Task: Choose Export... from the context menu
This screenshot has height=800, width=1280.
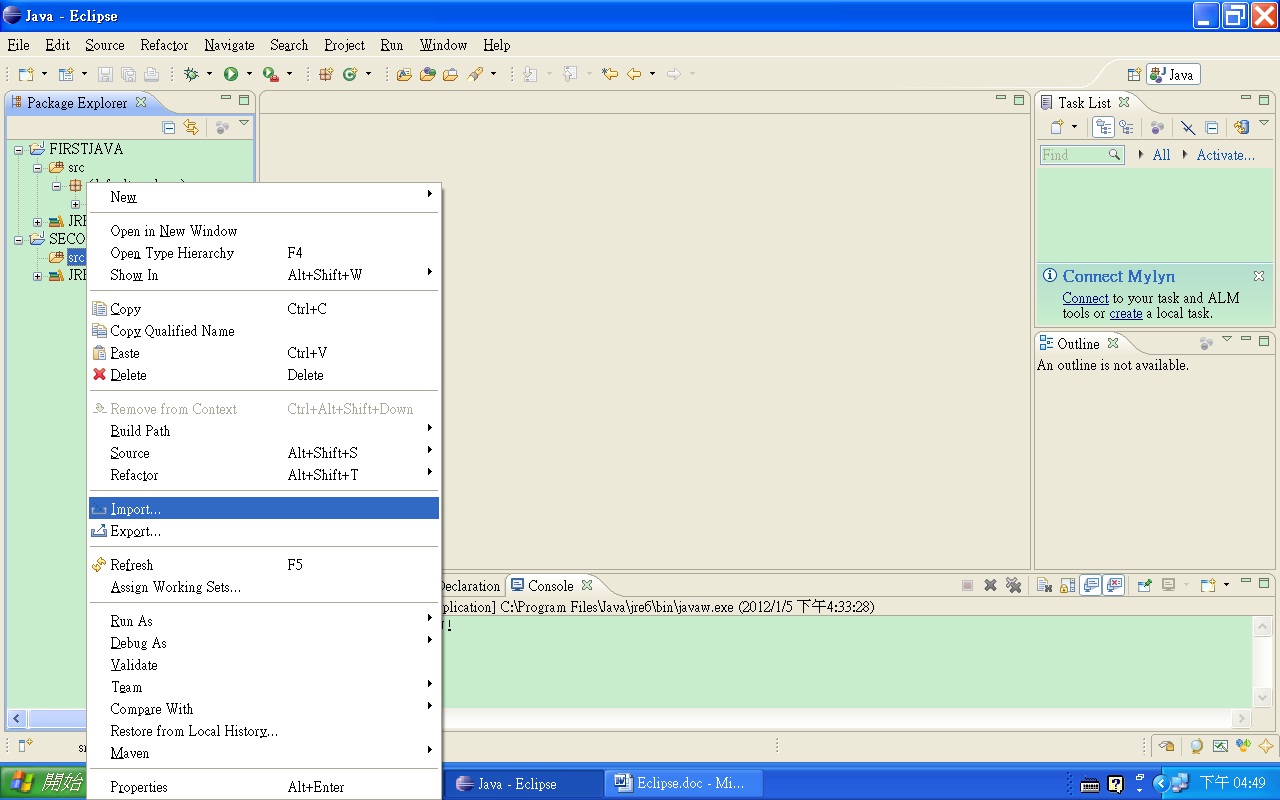Action: pyautogui.click(x=264, y=531)
